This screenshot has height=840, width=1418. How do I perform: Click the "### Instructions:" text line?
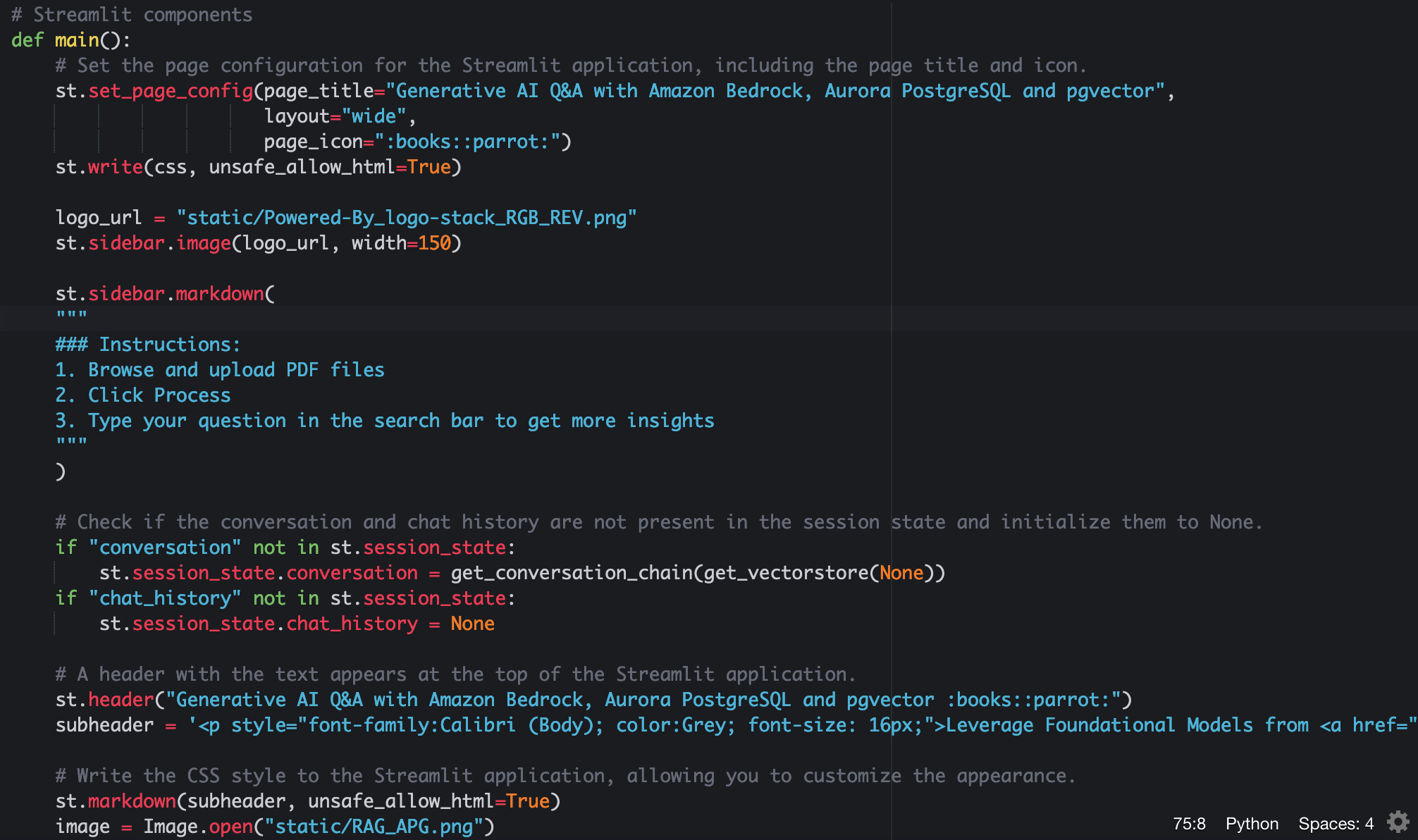click(x=148, y=345)
